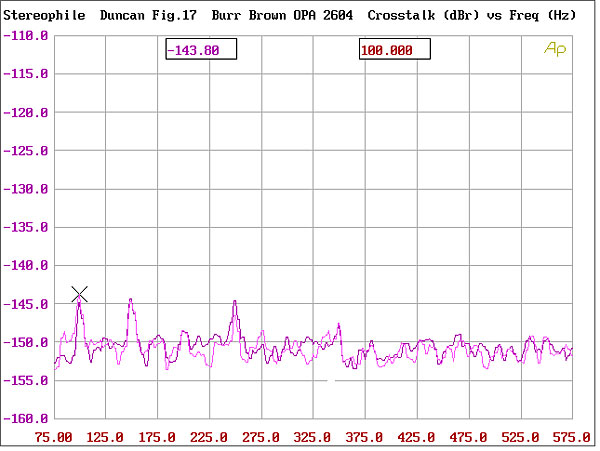Click the -140.0 y-axis label
Image resolution: width=600 pixels, height=451 pixels.
tap(26, 265)
